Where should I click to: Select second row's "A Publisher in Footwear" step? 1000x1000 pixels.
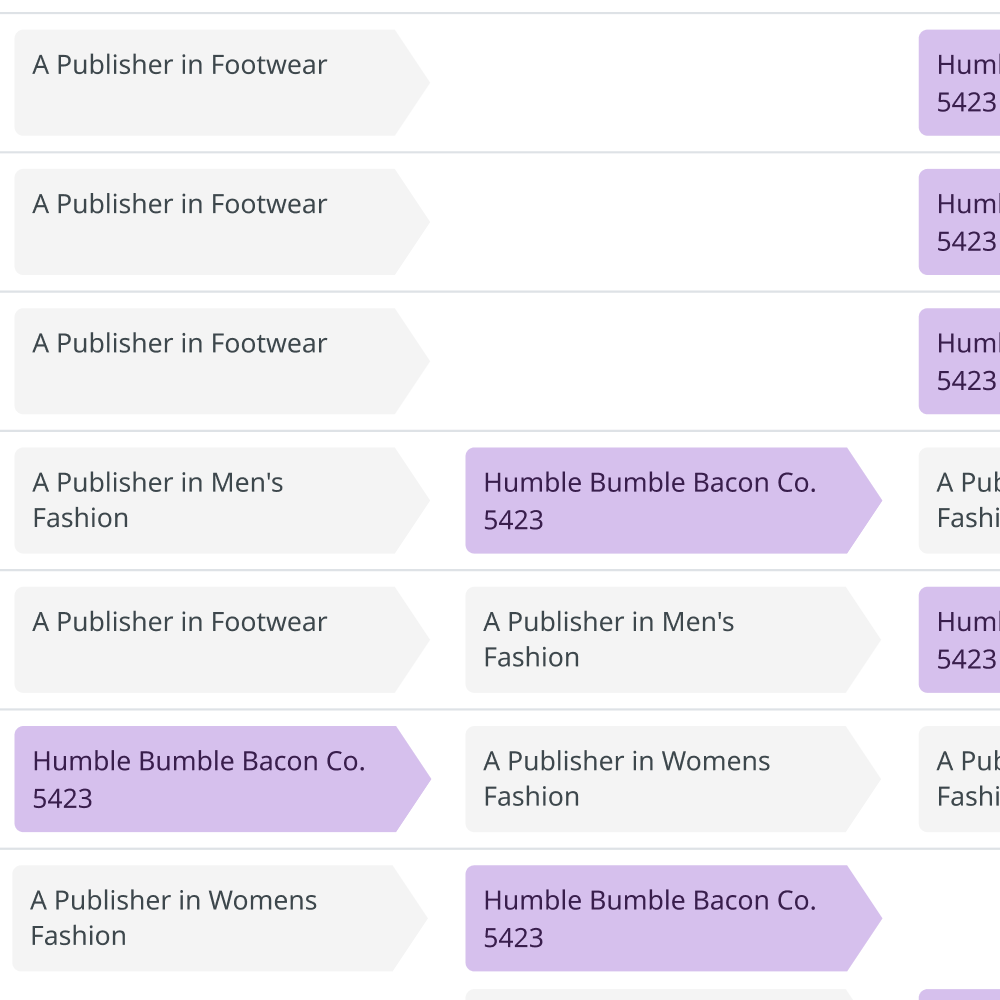[210, 222]
